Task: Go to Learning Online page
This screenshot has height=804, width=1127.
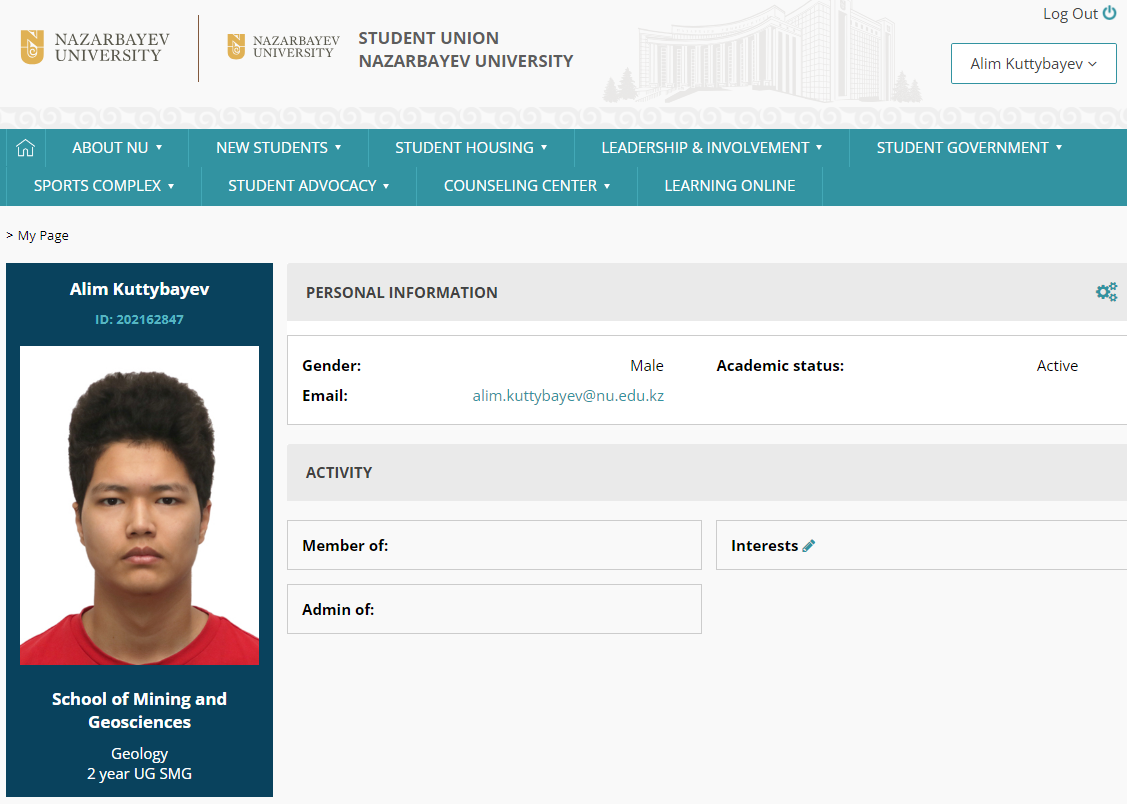Action: coord(730,186)
